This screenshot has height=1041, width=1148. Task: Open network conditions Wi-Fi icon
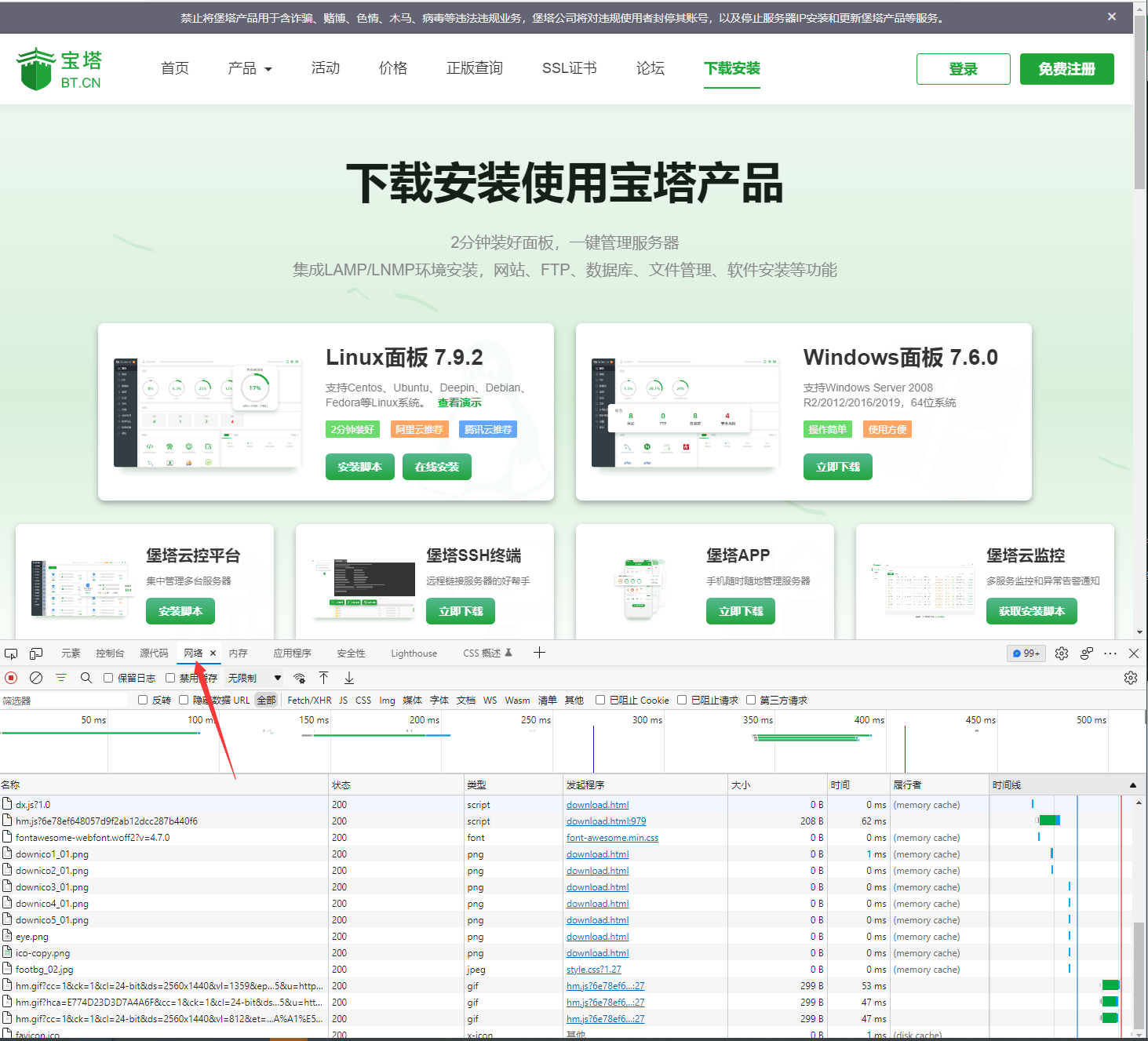(299, 678)
